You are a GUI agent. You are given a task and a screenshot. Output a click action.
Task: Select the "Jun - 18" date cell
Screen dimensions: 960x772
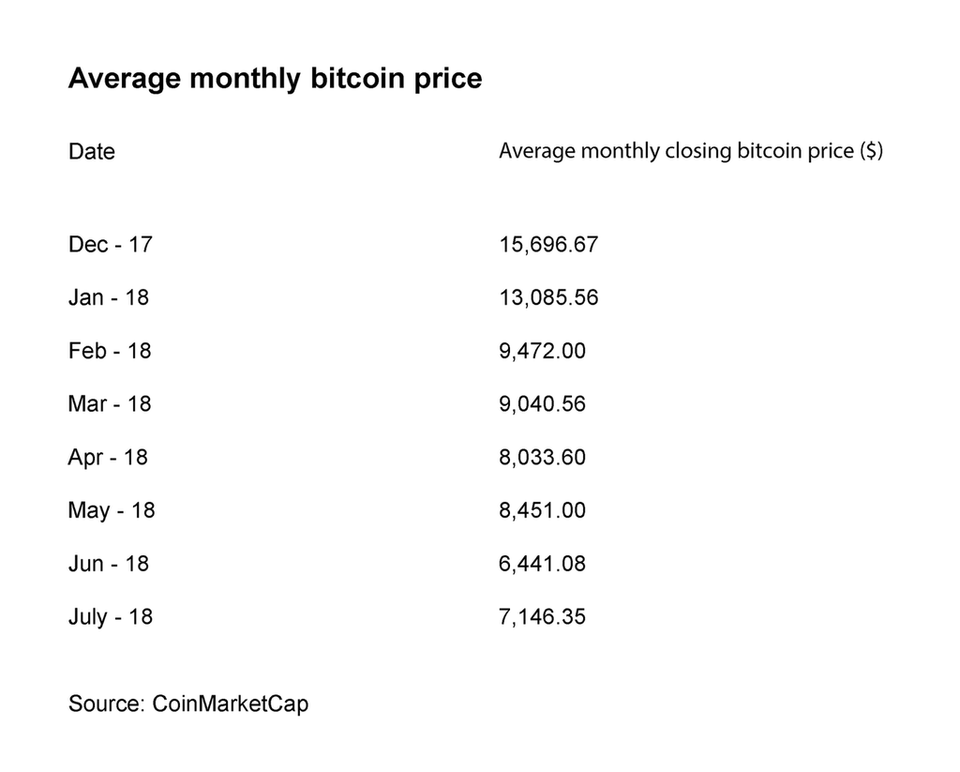108,564
